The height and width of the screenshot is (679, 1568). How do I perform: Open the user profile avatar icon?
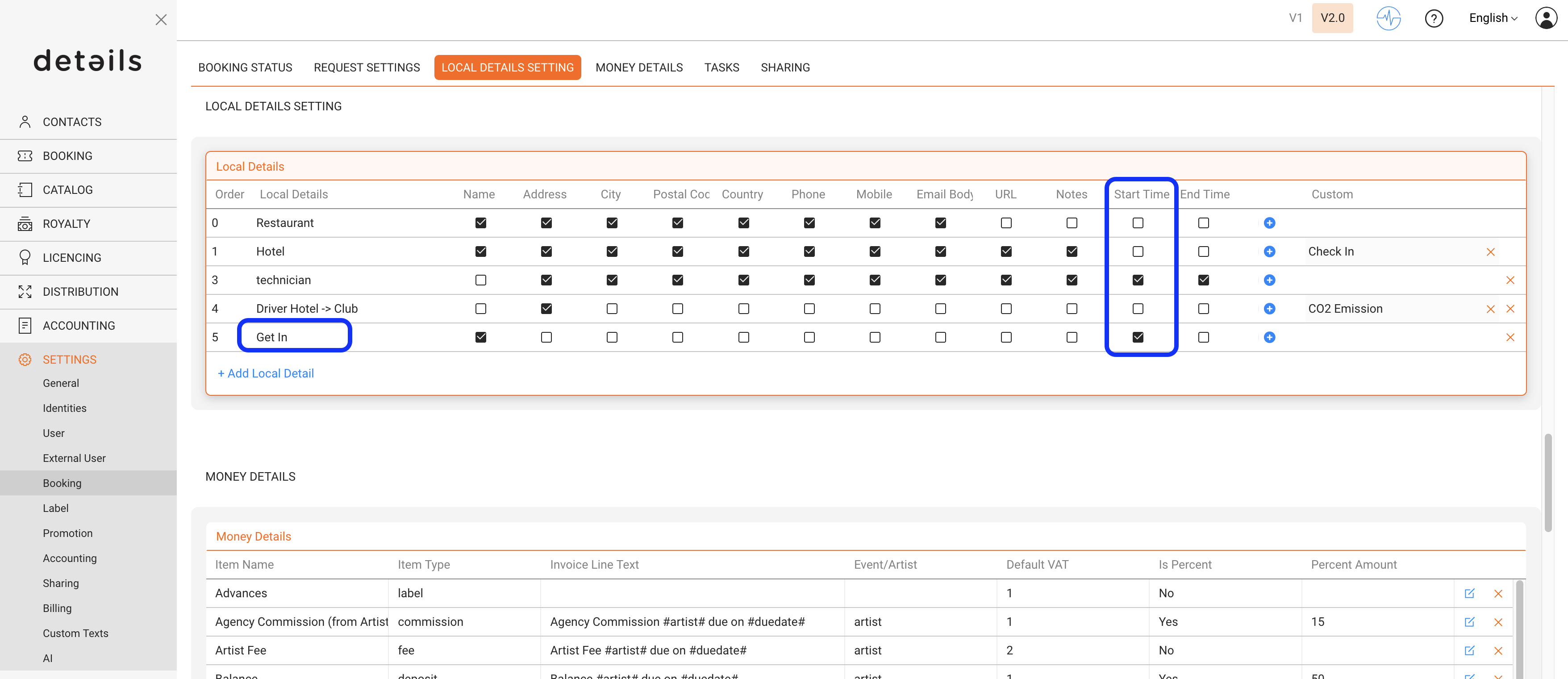coord(1546,18)
